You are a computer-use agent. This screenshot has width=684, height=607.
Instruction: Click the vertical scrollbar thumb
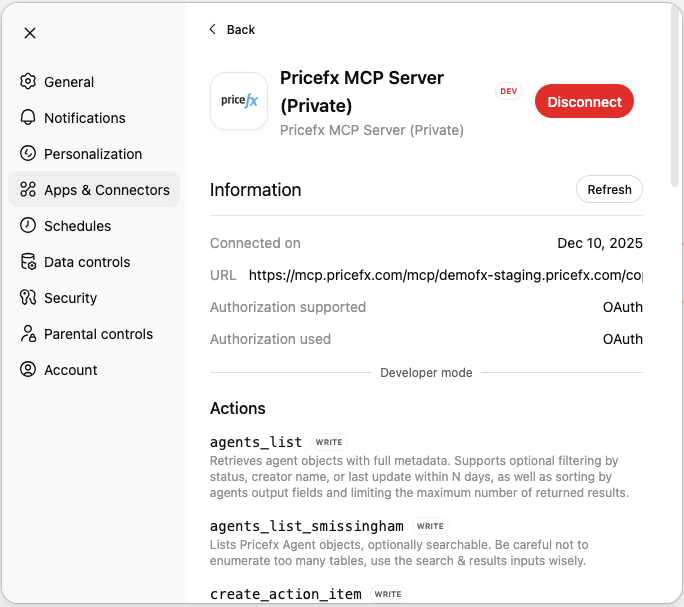point(675,97)
